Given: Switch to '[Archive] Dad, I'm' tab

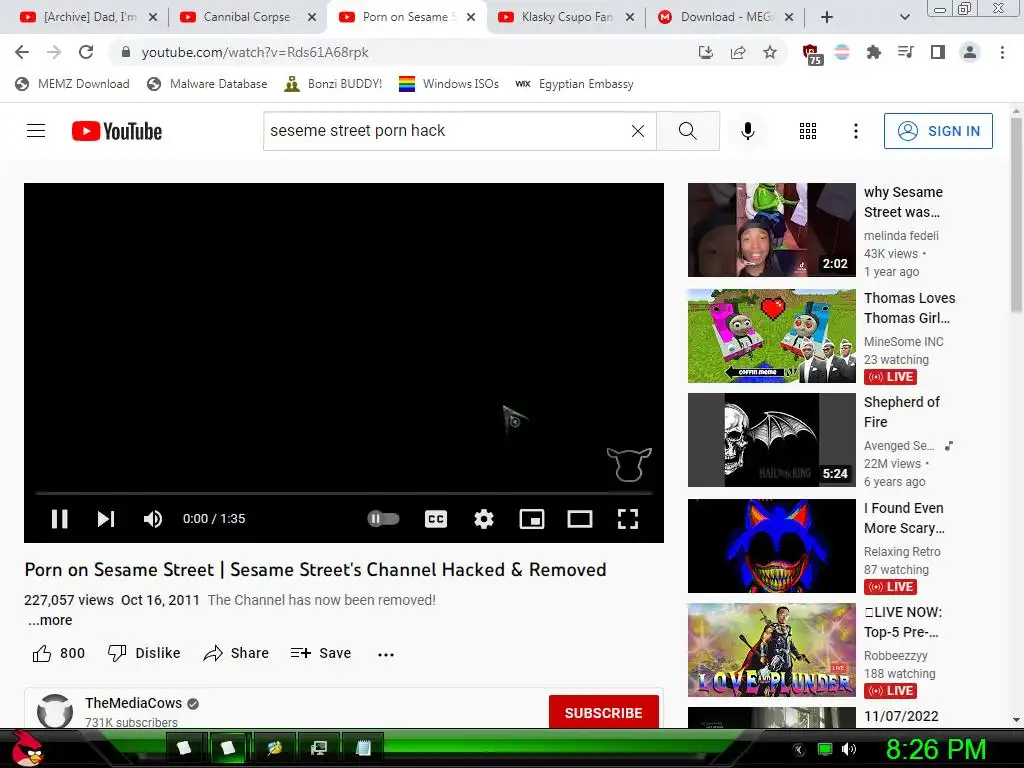Looking at the screenshot, I should click(x=88, y=17).
